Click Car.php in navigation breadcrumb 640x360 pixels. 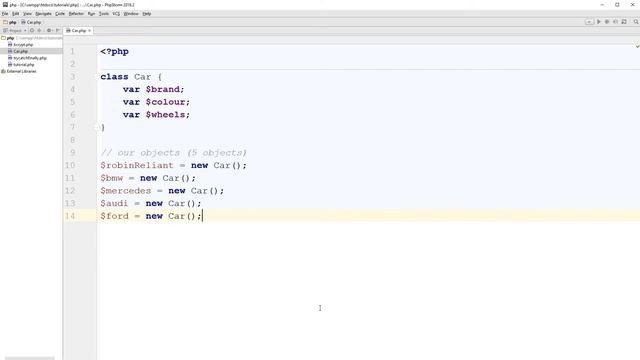31,22
